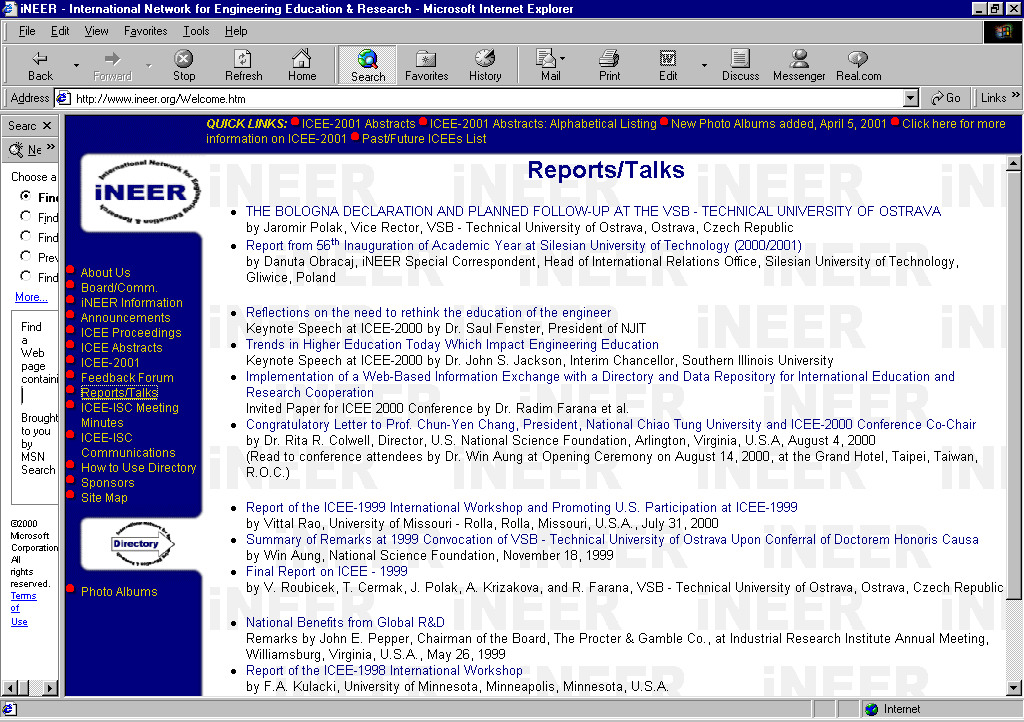
Task: Open the Forward button dropdown arrow
Action: [x=148, y=65]
